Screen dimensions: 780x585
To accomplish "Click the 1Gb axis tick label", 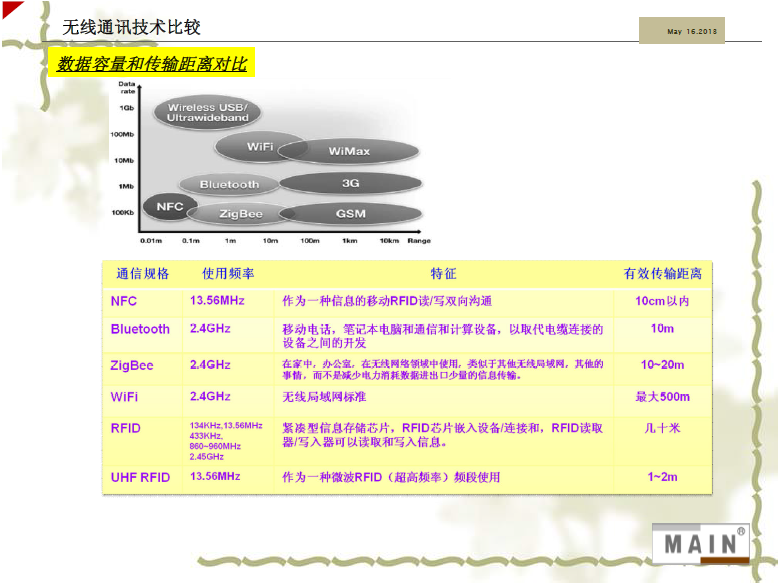I will tap(127, 108).
